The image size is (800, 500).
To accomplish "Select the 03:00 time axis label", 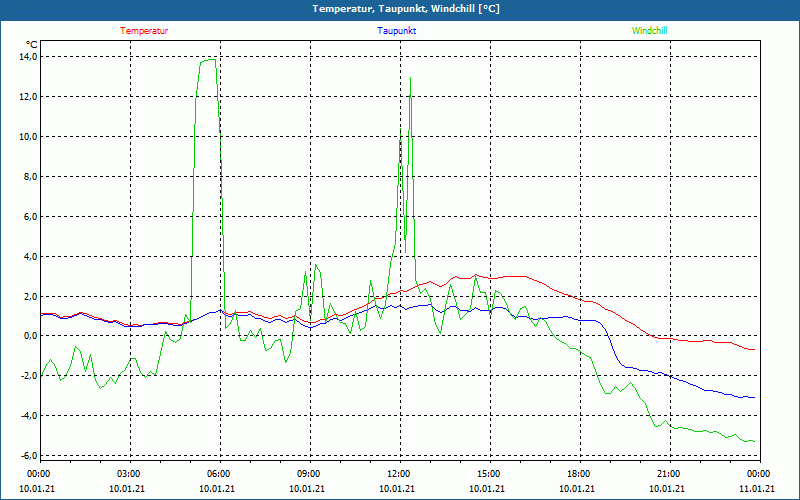I will pyautogui.click(x=128, y=474).
